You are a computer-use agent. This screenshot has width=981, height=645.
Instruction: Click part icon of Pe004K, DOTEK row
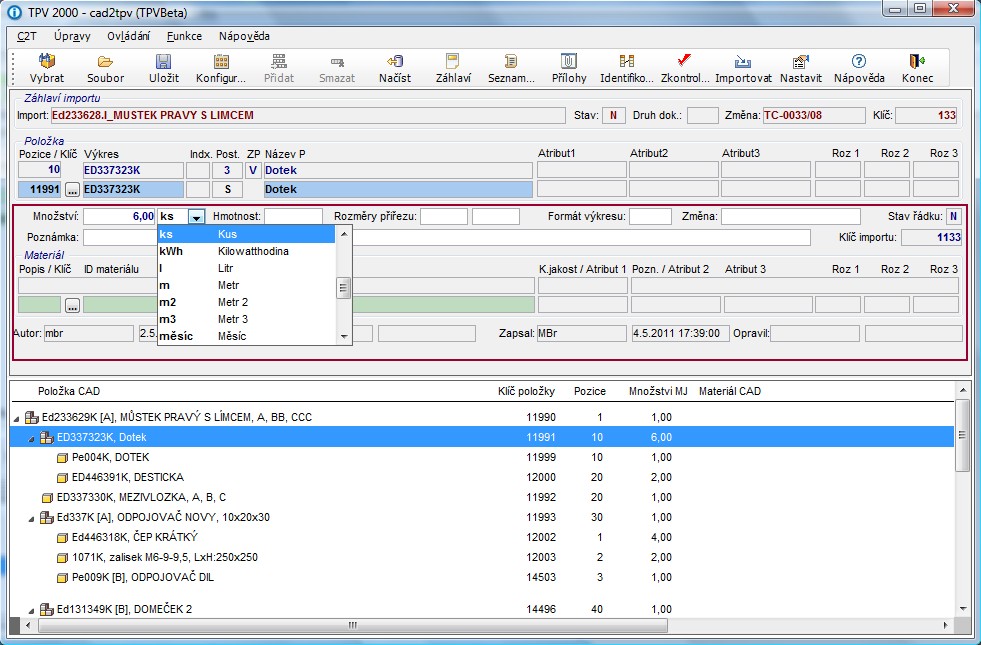(62, 457)
